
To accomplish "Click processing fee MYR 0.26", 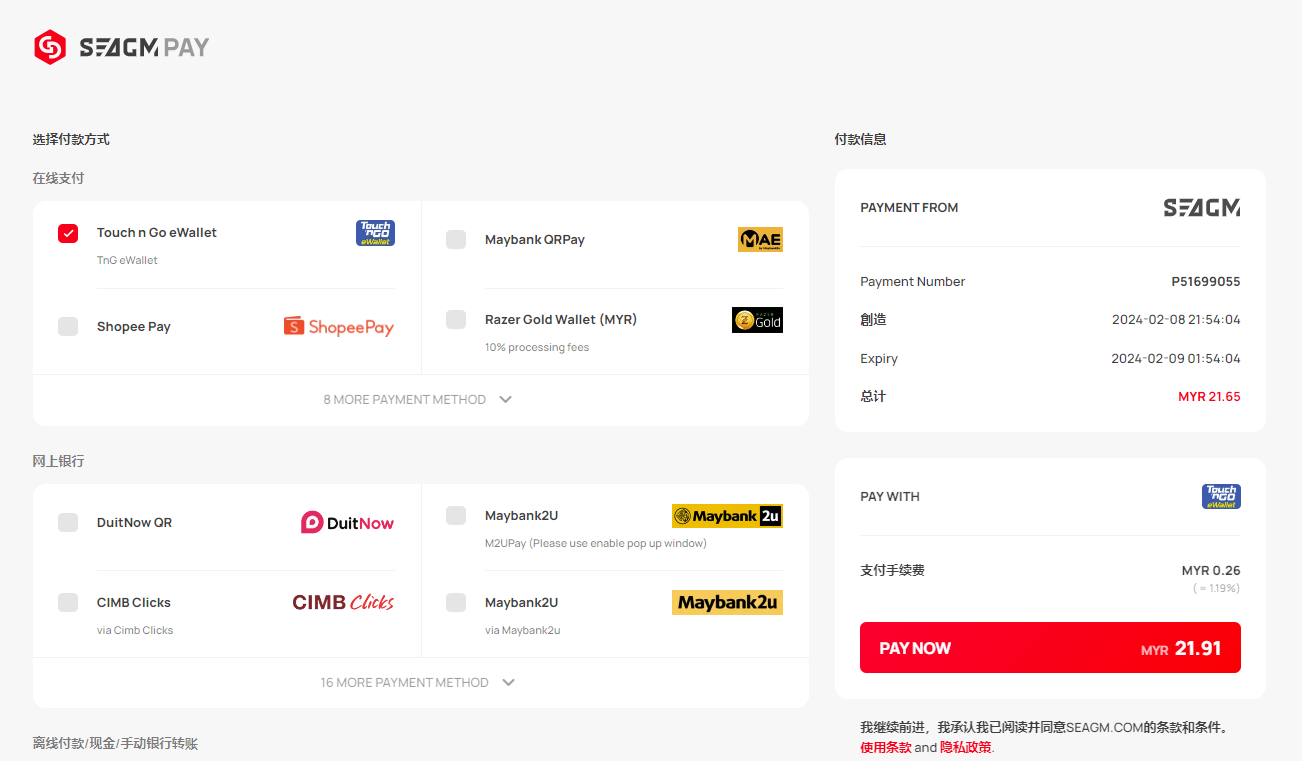I will click(x=1211, y=570).
